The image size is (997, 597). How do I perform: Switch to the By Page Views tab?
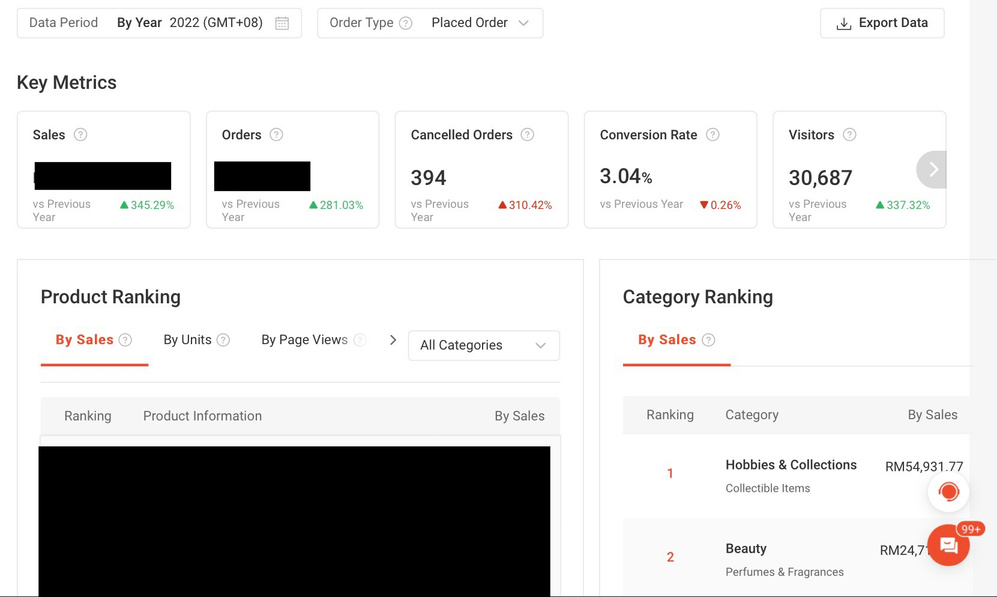(304, 340)
